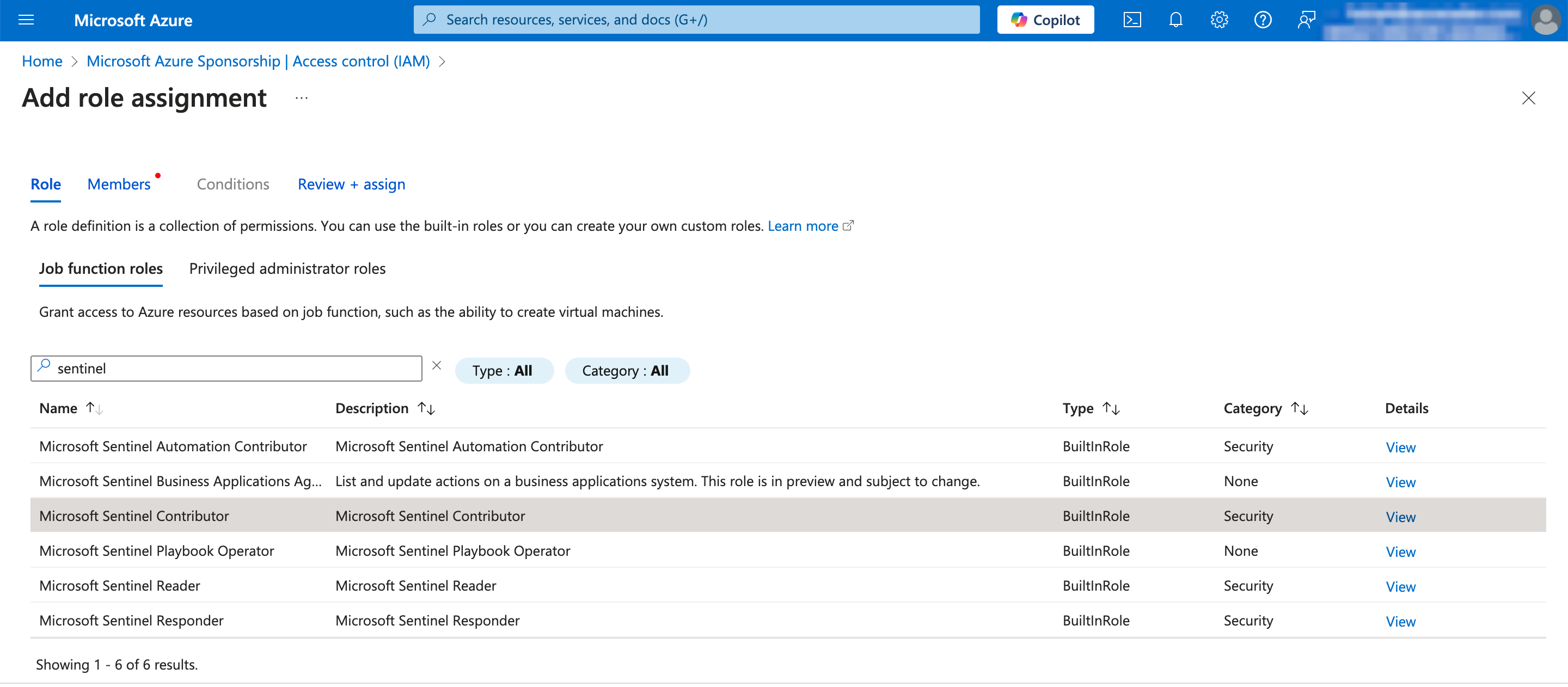
Task: Select Microsoft Sentinel Business Applications Ag... role
Action: (180, 481)
